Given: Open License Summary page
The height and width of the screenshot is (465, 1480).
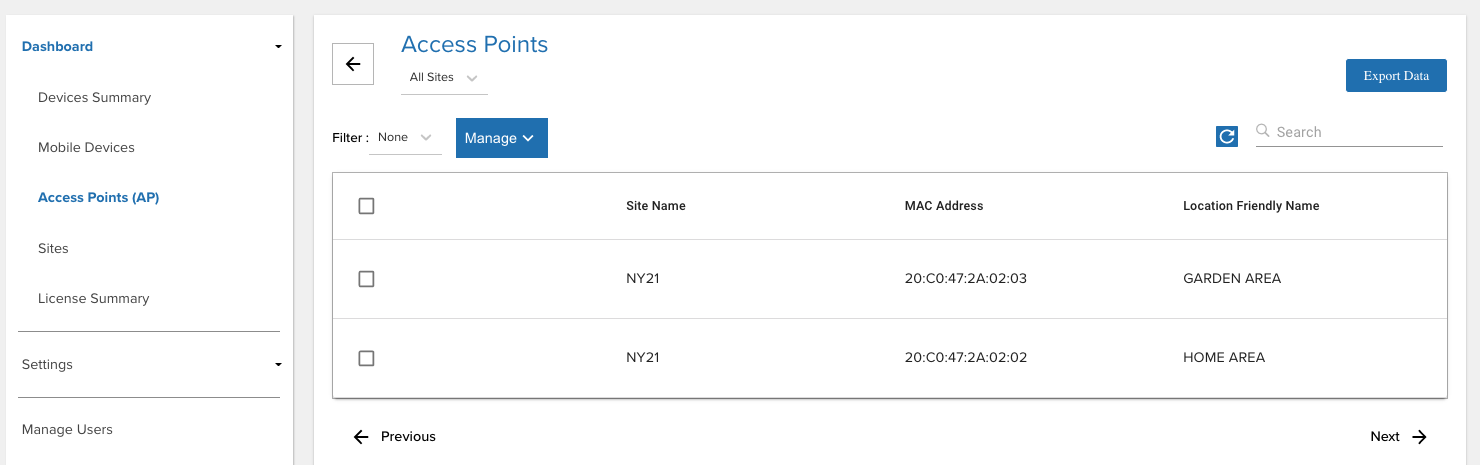Looking at the screenshot, I should click(93, 298).
